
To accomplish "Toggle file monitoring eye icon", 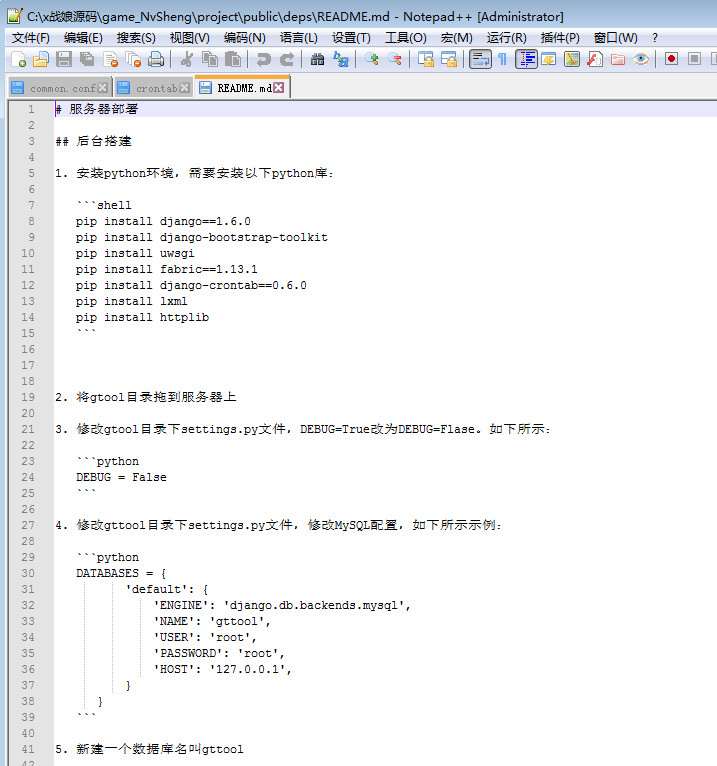I will point(641,60).
